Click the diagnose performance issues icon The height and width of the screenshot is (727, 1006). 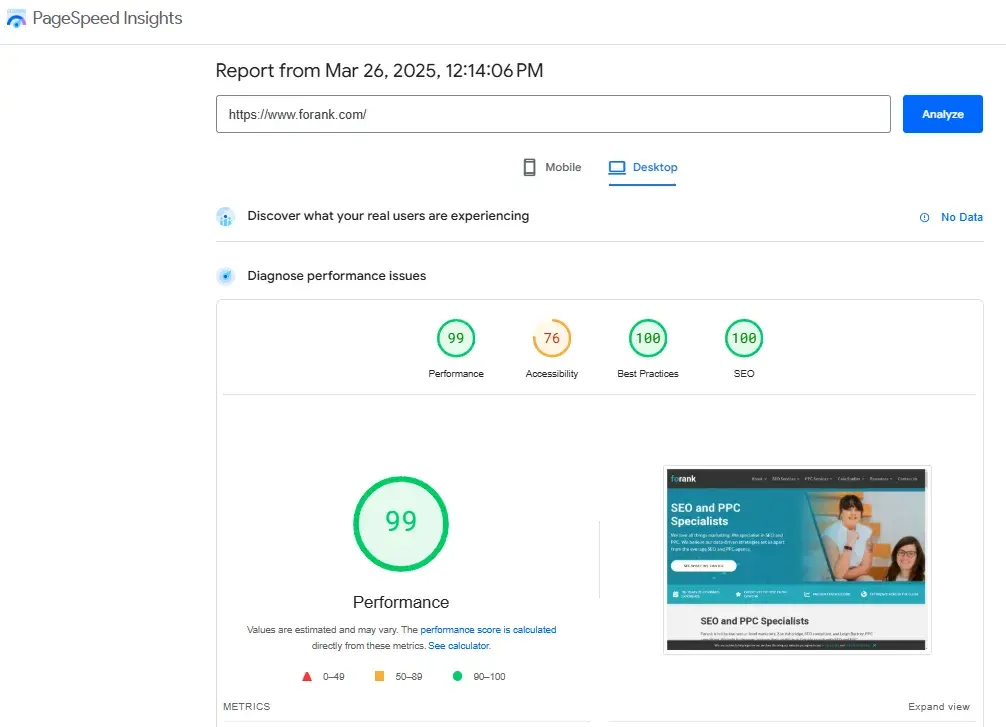point(226,276)
